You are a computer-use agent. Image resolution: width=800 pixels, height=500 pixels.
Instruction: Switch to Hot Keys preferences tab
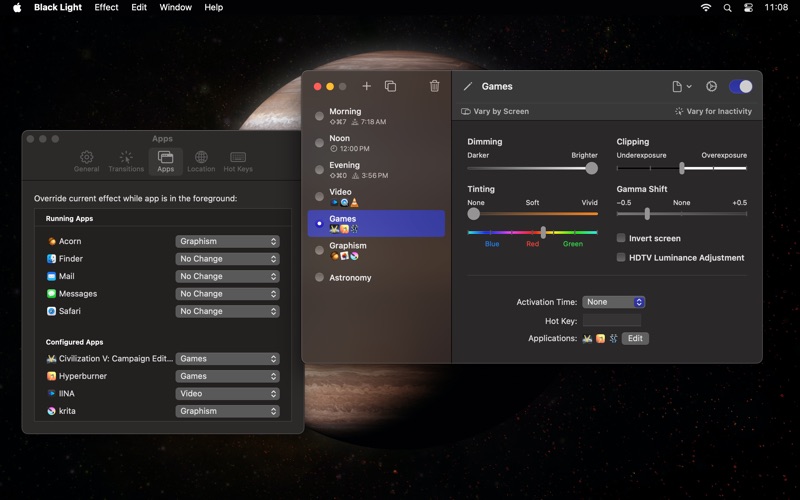pos(238,161)
